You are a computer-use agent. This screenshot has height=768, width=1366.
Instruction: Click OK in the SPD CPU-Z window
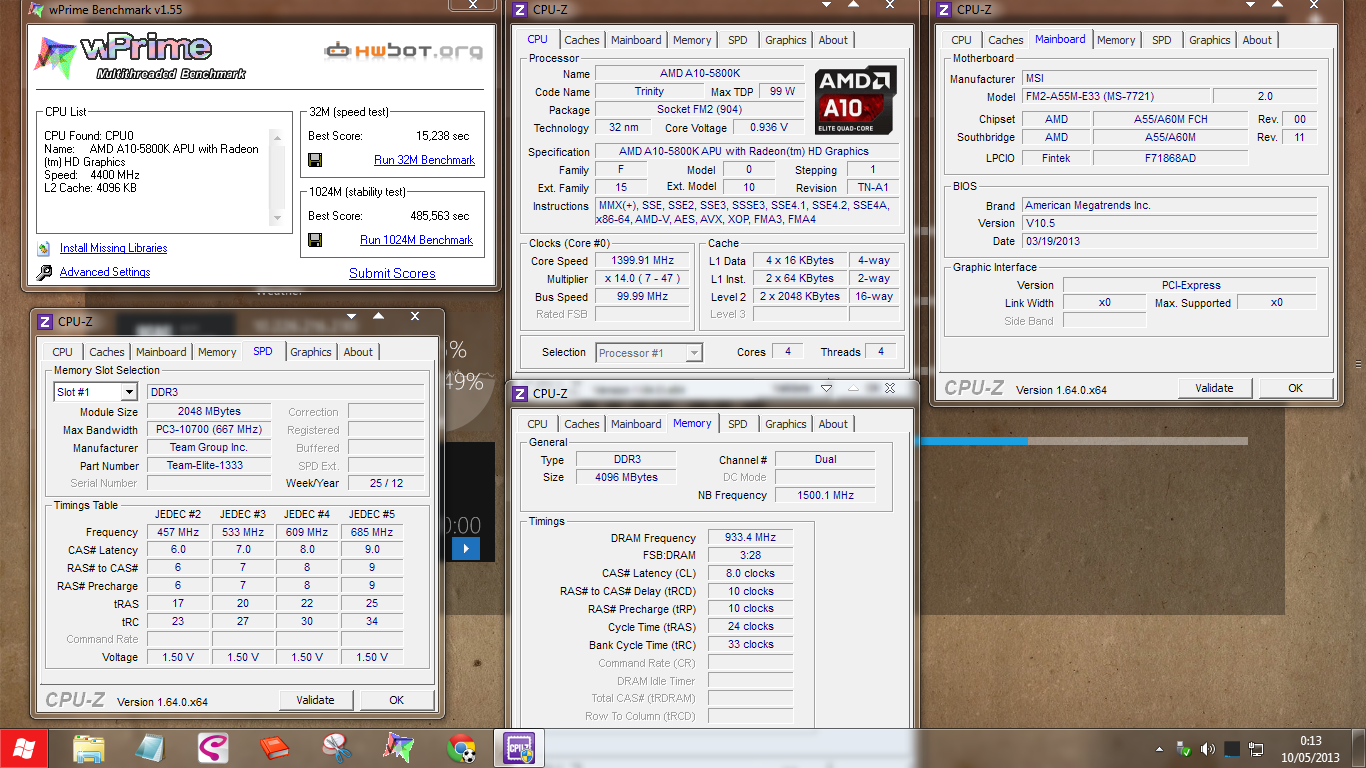coord(397,700)
